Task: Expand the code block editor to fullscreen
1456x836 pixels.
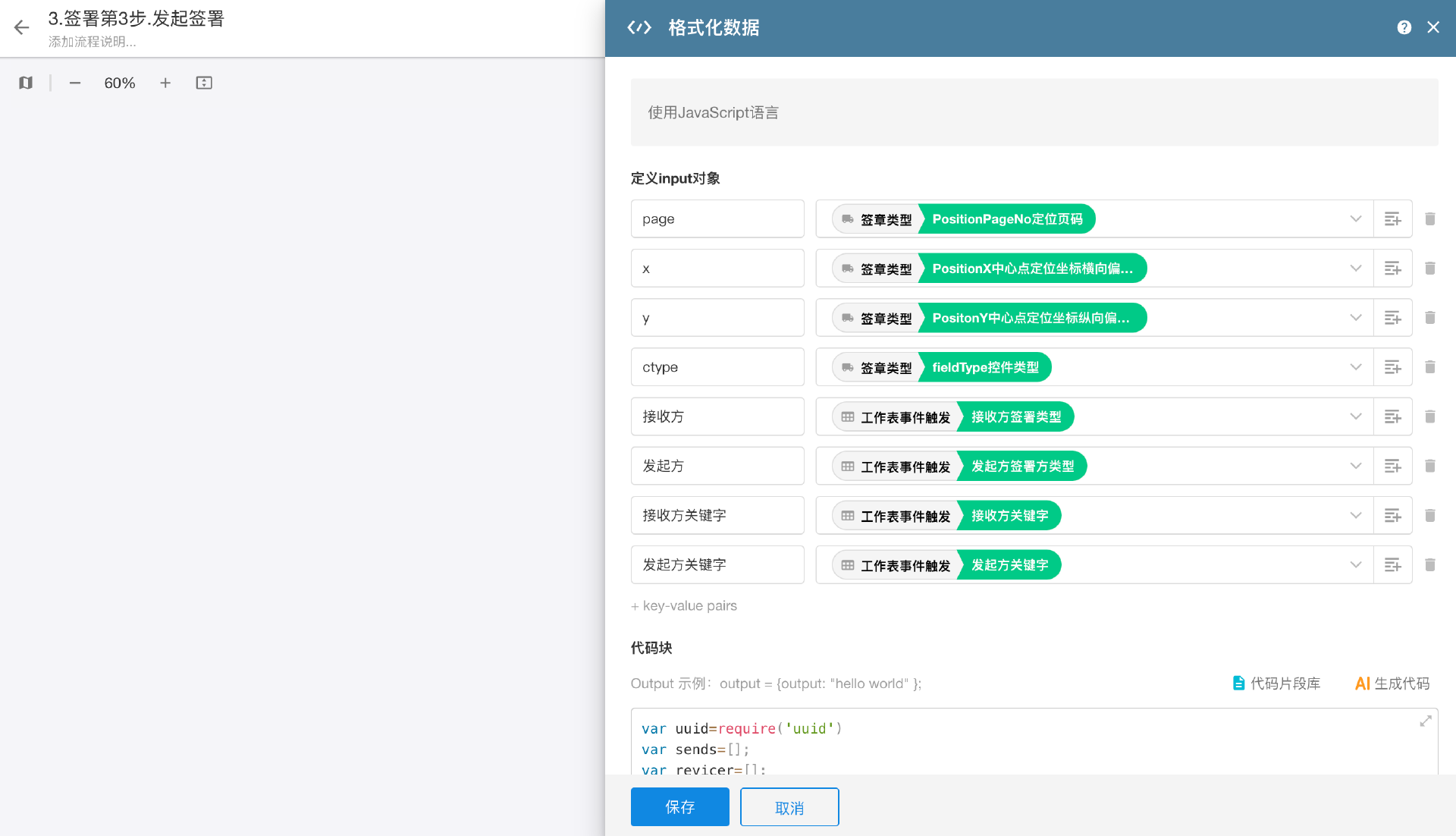Action: [x=1426, y=721]
